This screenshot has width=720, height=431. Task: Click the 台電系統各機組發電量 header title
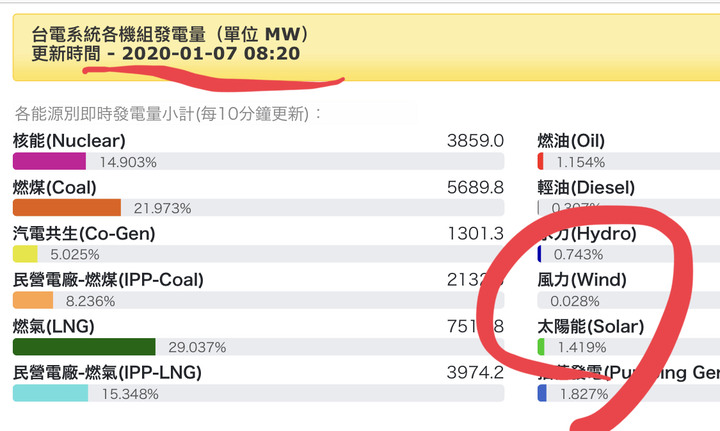click(118, 34)
